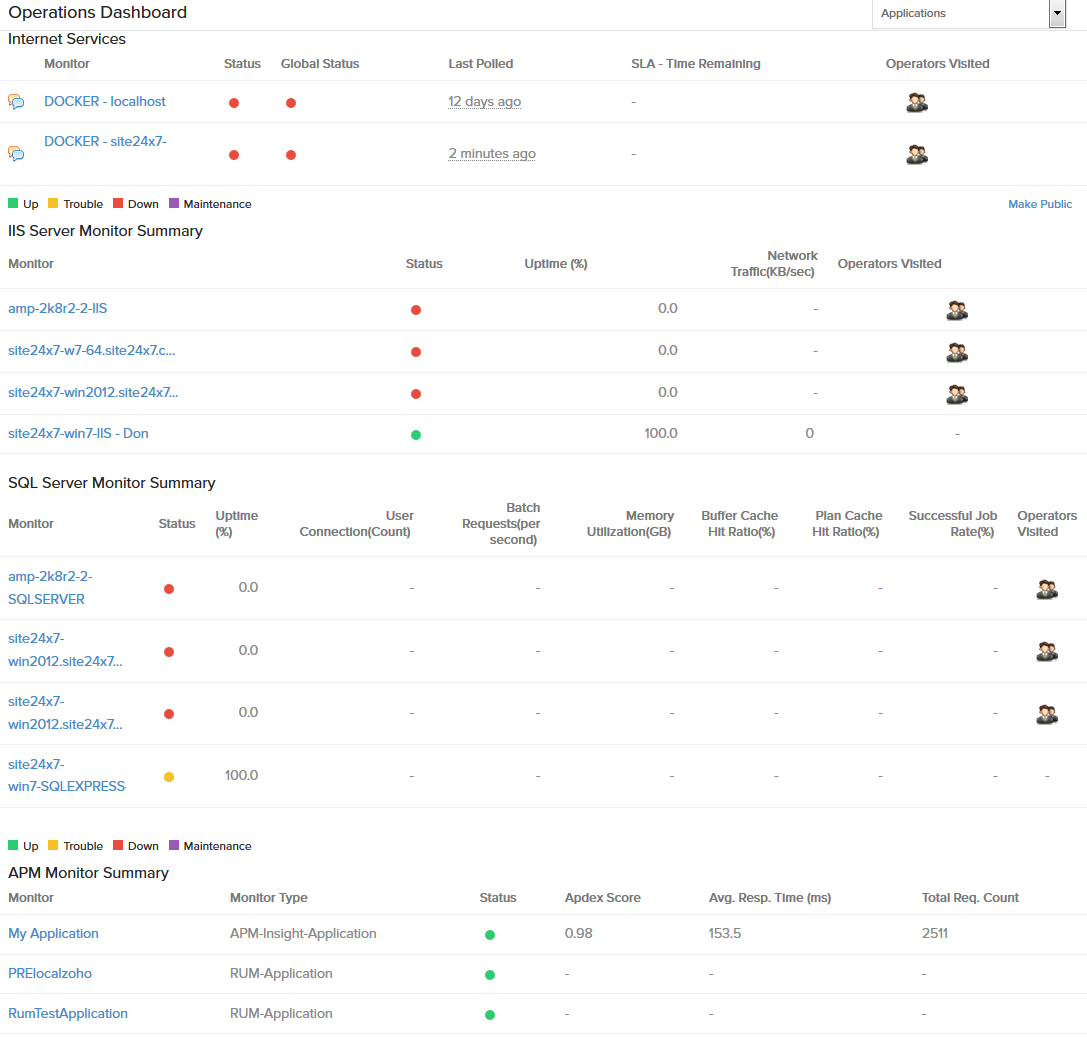Open the Applications dropdown arrow

pyautogui.click(x=1057, y=14)
